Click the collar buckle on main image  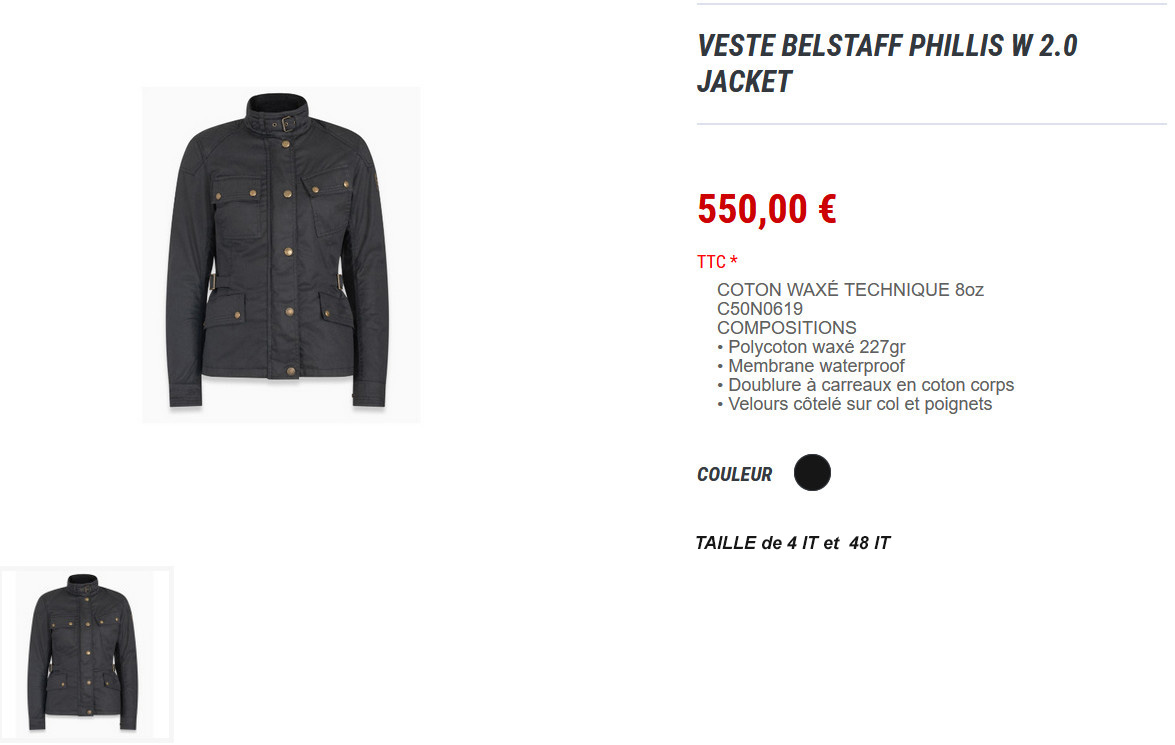(288, 124)
